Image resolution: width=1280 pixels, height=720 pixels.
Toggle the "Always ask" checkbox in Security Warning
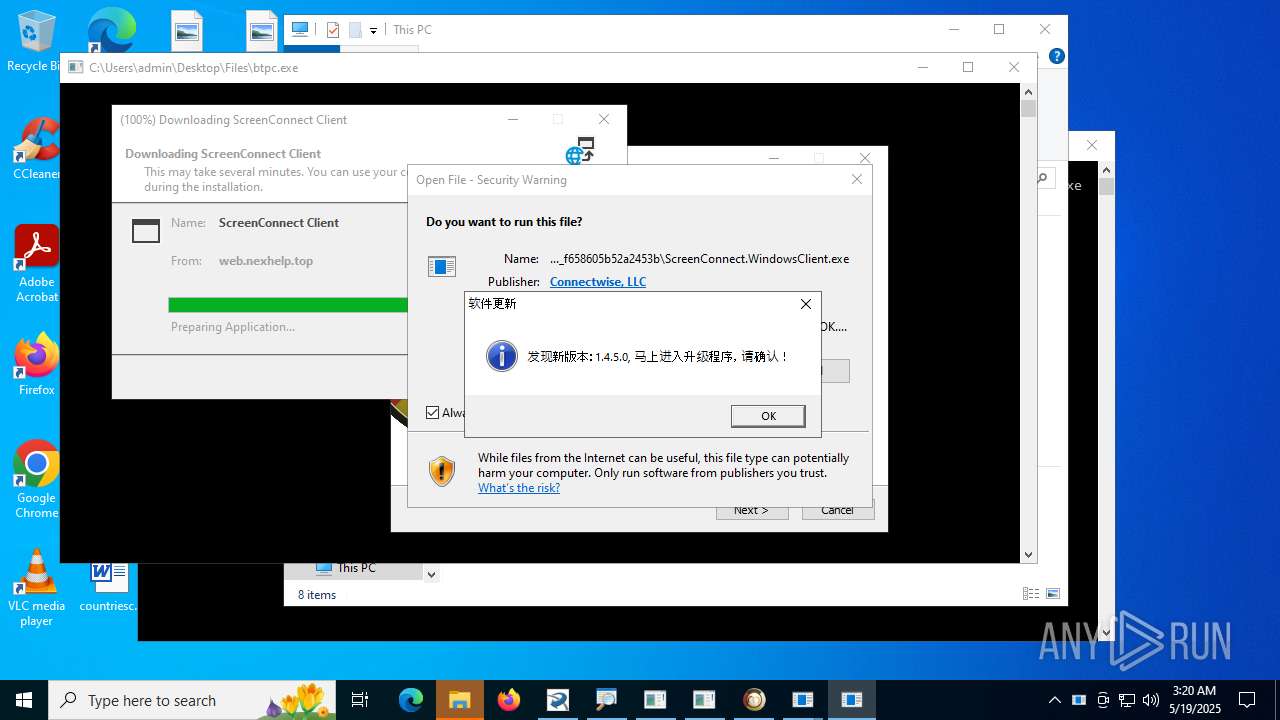(x=433, y=412)
